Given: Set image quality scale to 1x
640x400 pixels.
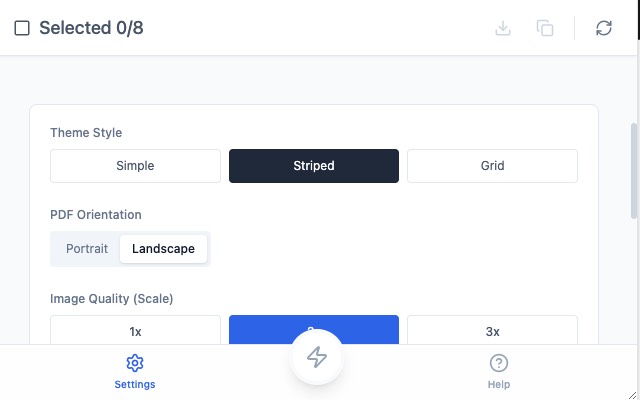Looking at the screenshot, I should tap(135, 330).
